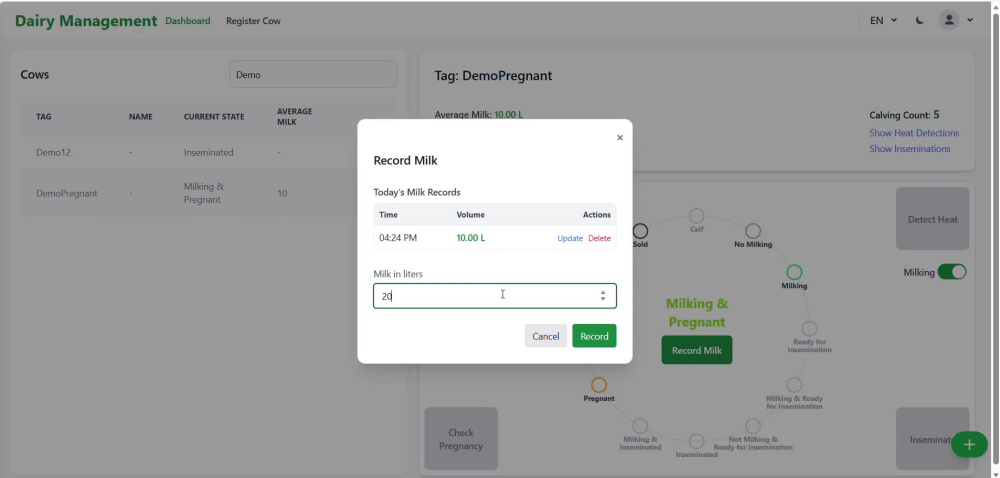Open the EN language dropdown

coord(883,20)
